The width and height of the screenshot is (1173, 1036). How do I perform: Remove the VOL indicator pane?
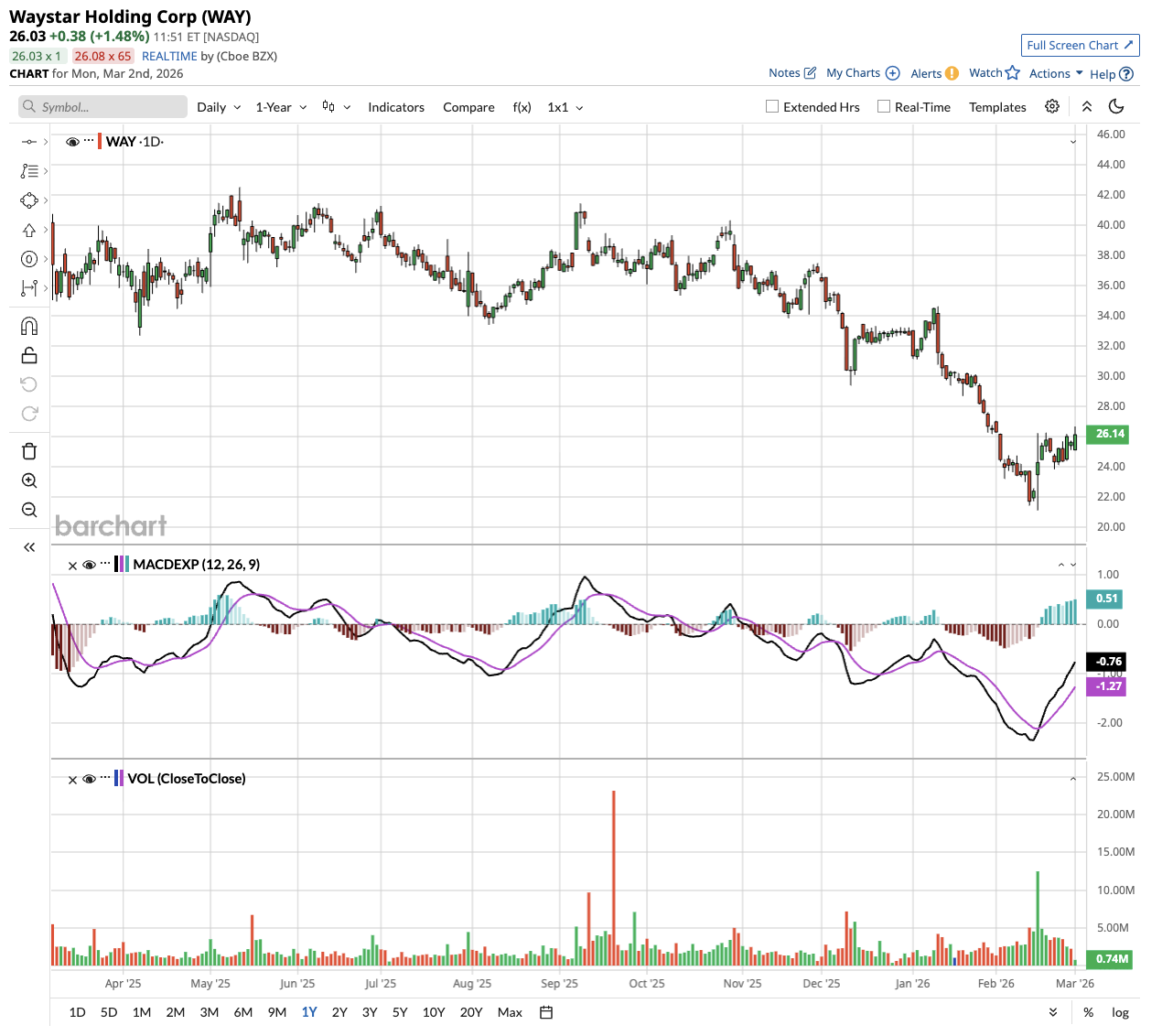73,780
